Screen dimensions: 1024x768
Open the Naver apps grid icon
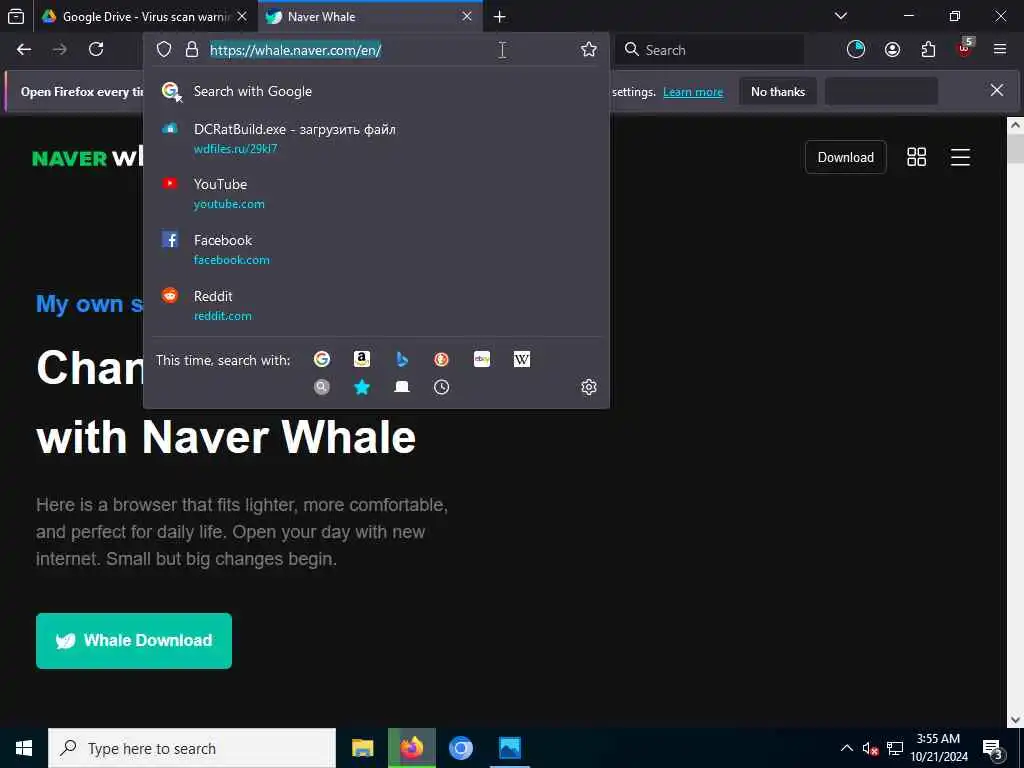point(916,157)
